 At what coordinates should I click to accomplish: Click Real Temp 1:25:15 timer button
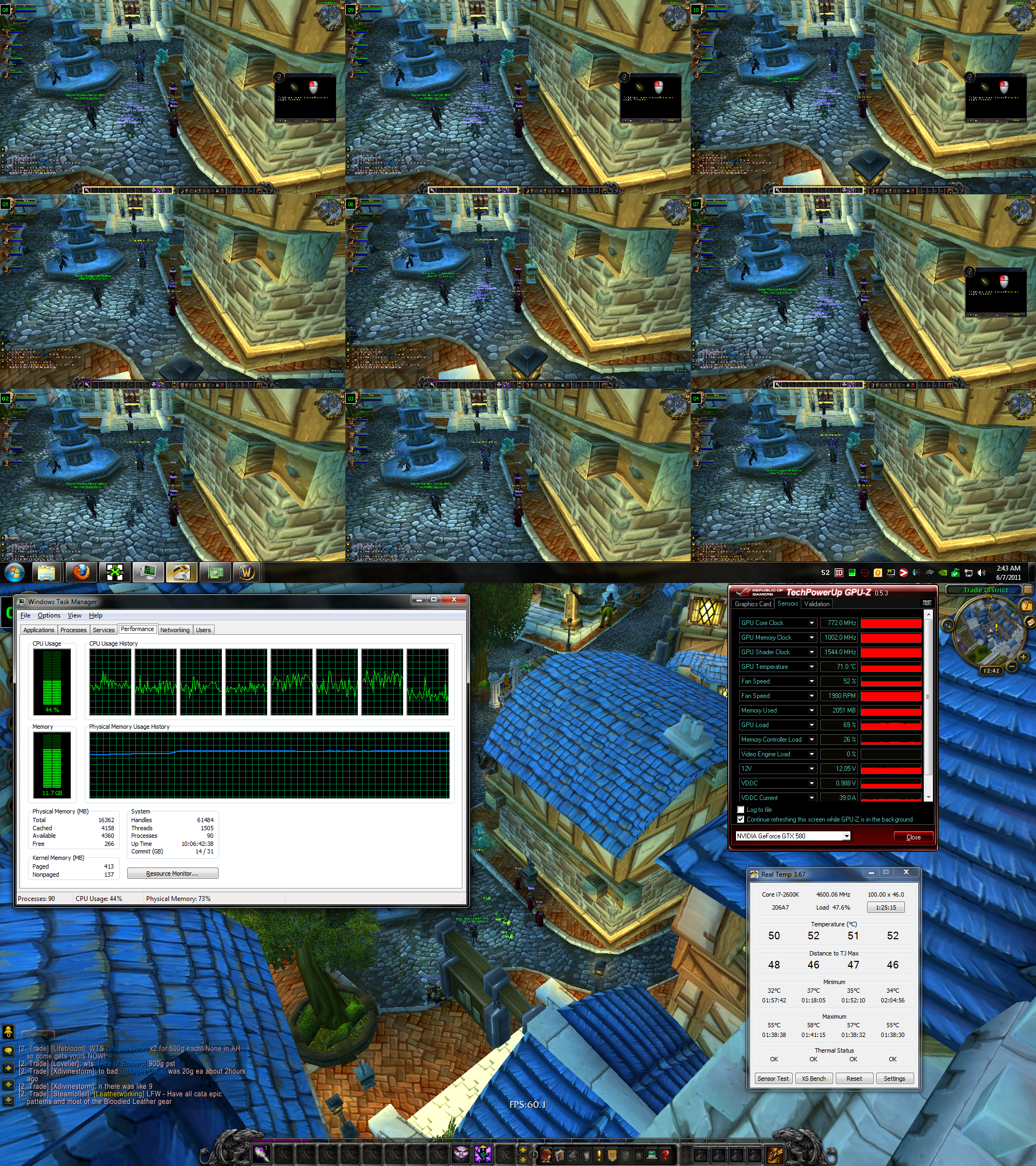(x=885, y=907)
